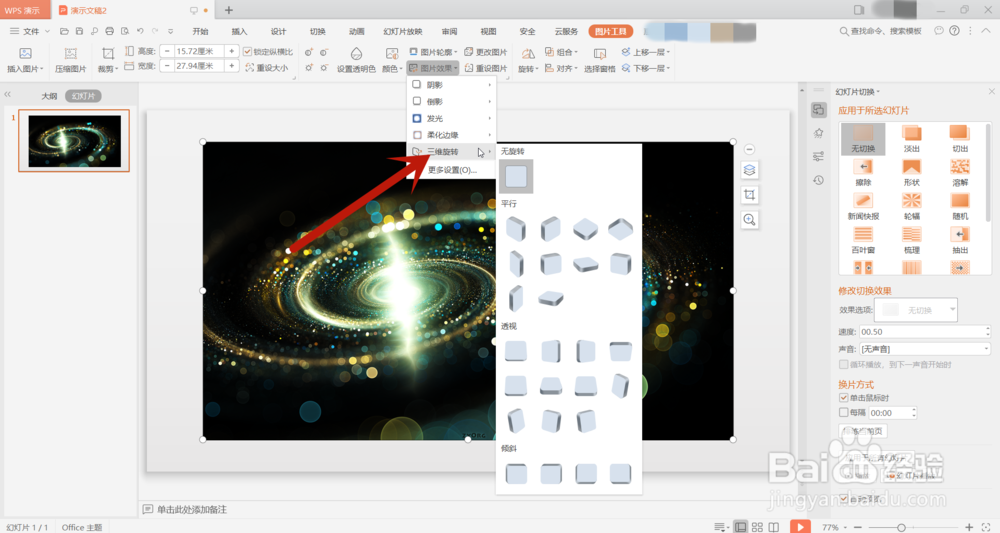Image resolution: width=1000 pixels, height=533 pixels.
Task: Increase the 宽度 width with plus button
Action: 232,66
